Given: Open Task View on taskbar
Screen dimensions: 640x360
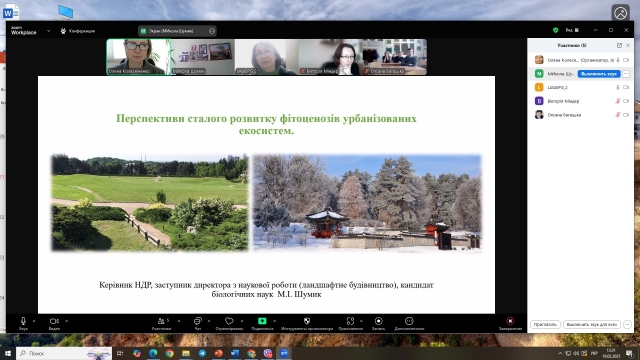Looking at the screenshot, I should (x=120, y=353).
